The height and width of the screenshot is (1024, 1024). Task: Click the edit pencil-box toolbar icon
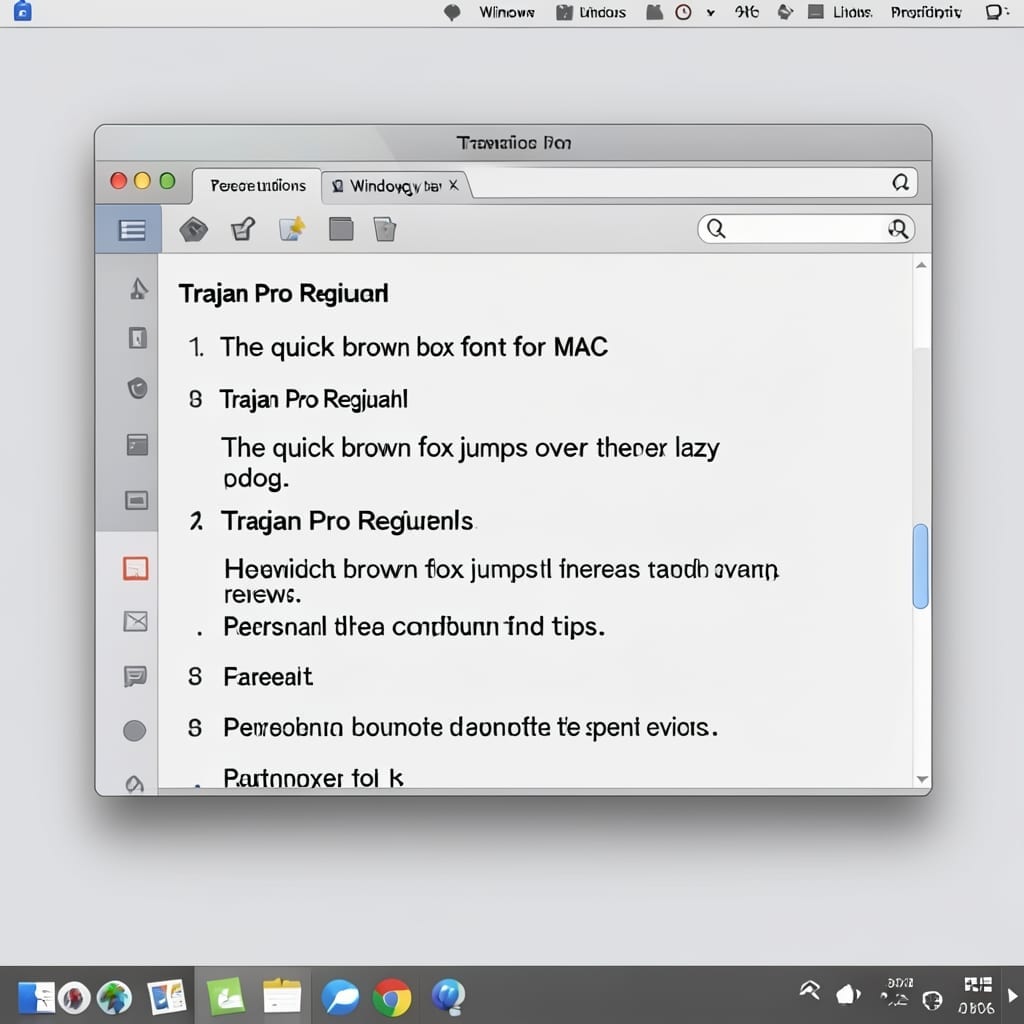(243, 229)
